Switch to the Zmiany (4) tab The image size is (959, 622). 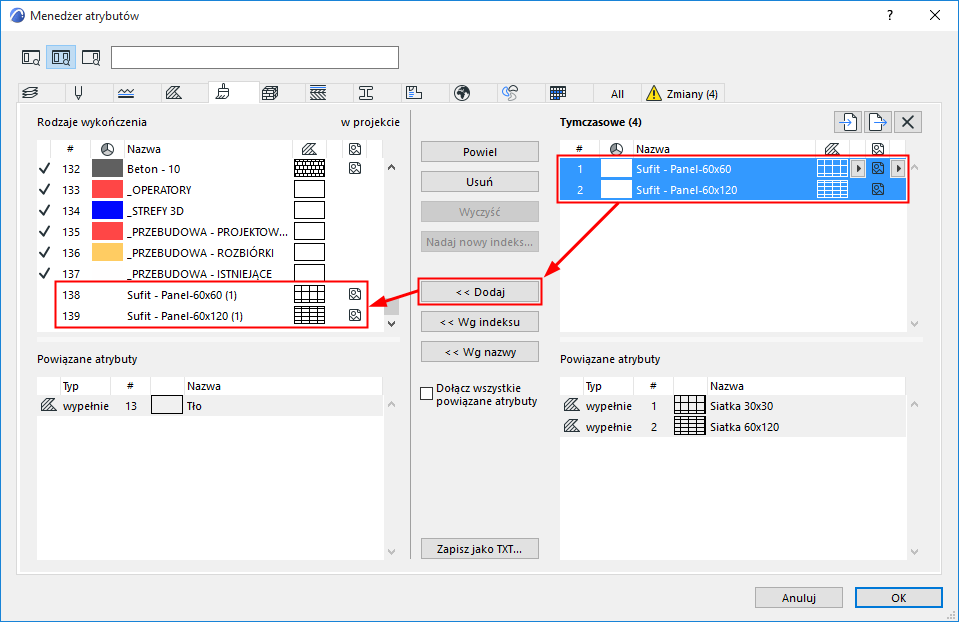(x=683, y=94)
